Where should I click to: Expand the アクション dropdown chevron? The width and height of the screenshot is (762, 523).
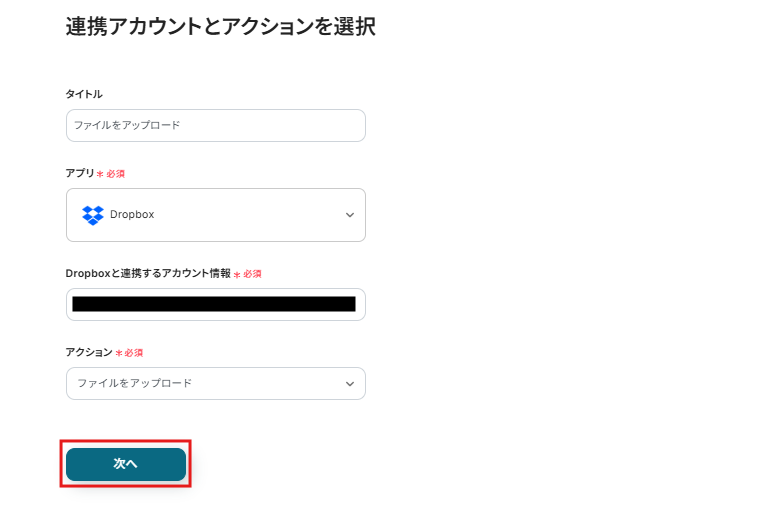350,384
